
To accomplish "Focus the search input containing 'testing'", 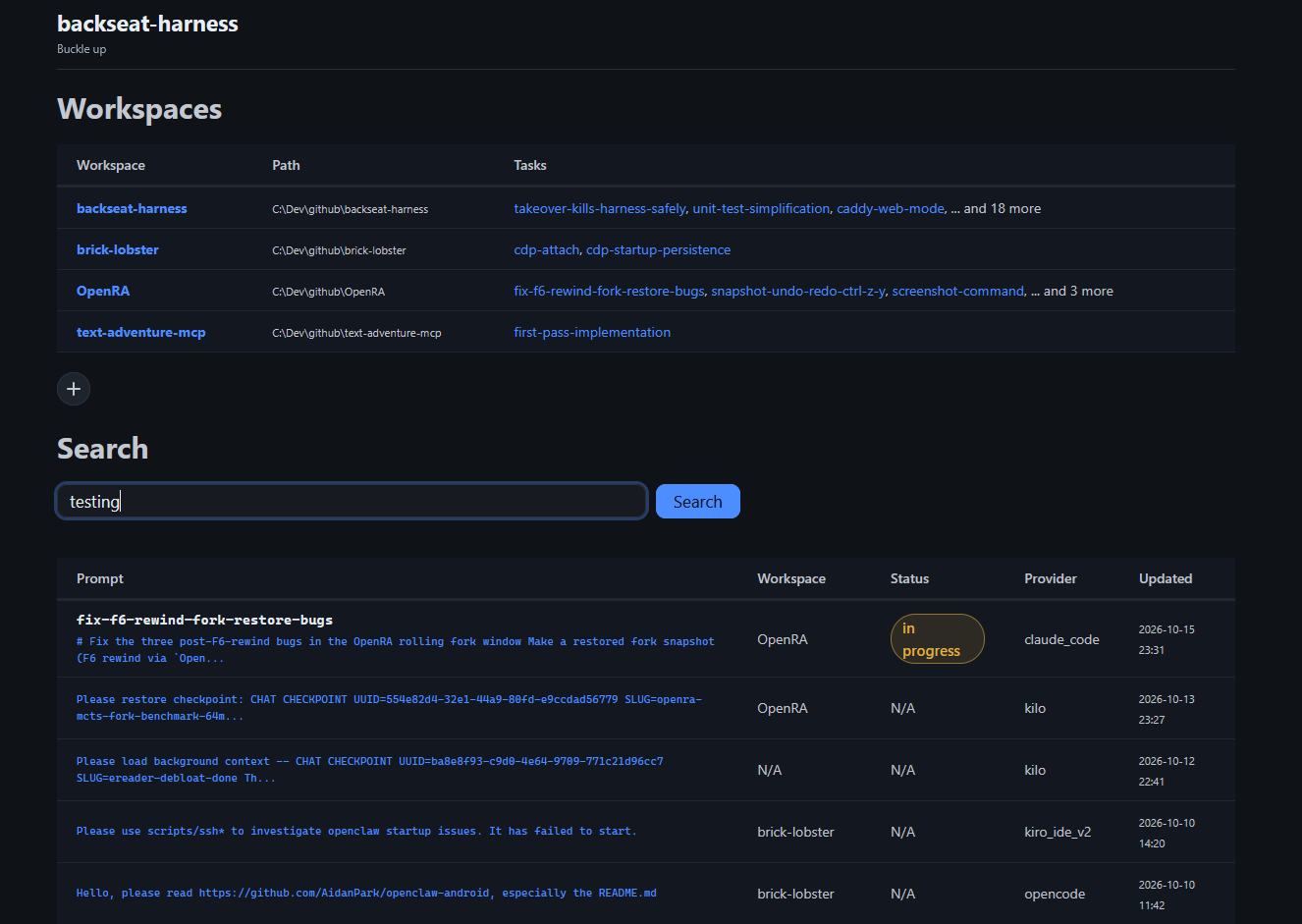I will [x=352, y=501].
